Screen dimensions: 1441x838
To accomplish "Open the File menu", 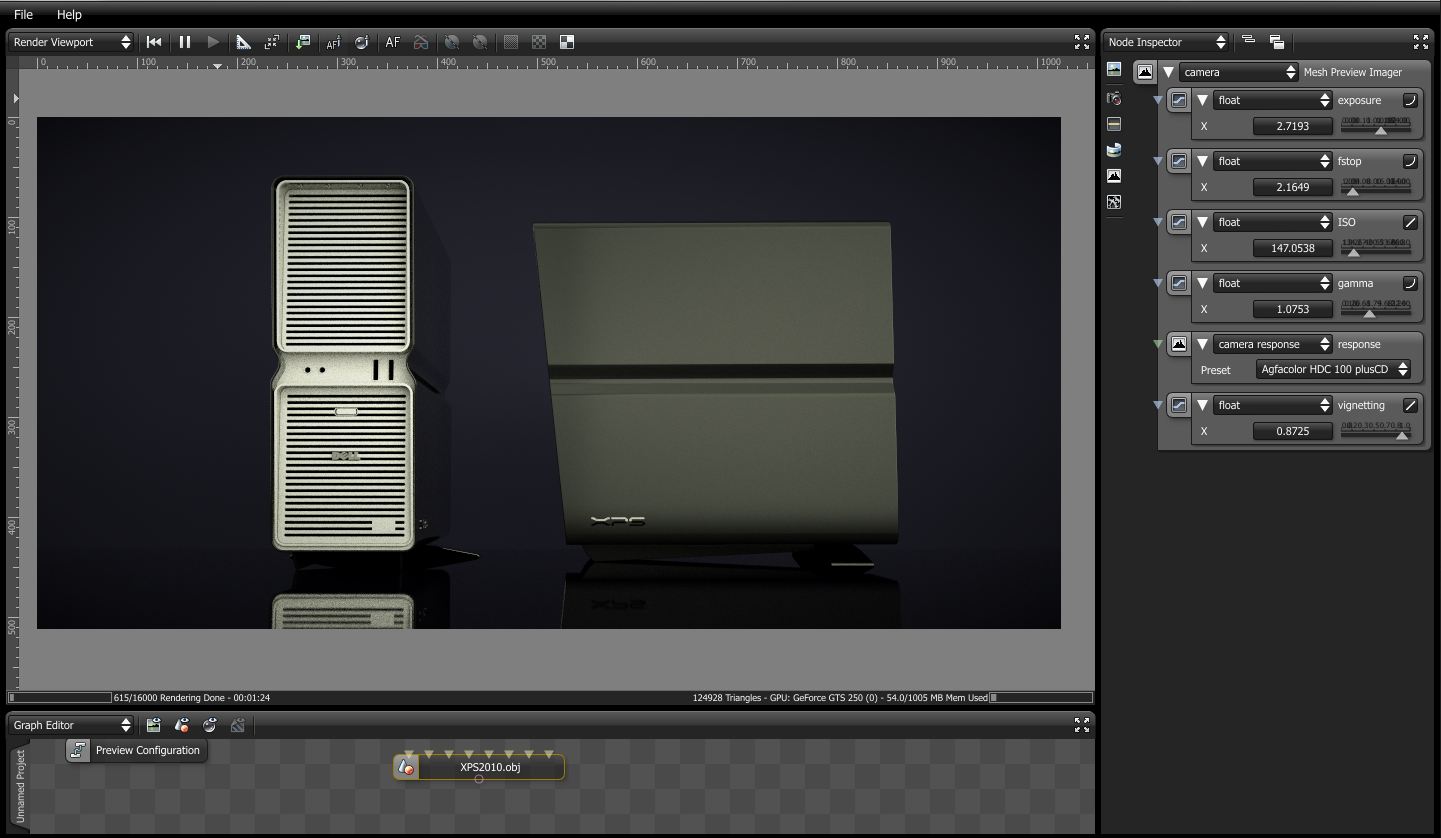I will point(23,14).
